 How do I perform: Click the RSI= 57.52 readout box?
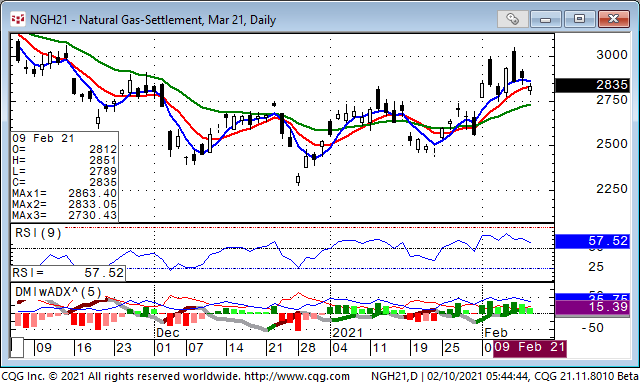(x=68, y=273)
